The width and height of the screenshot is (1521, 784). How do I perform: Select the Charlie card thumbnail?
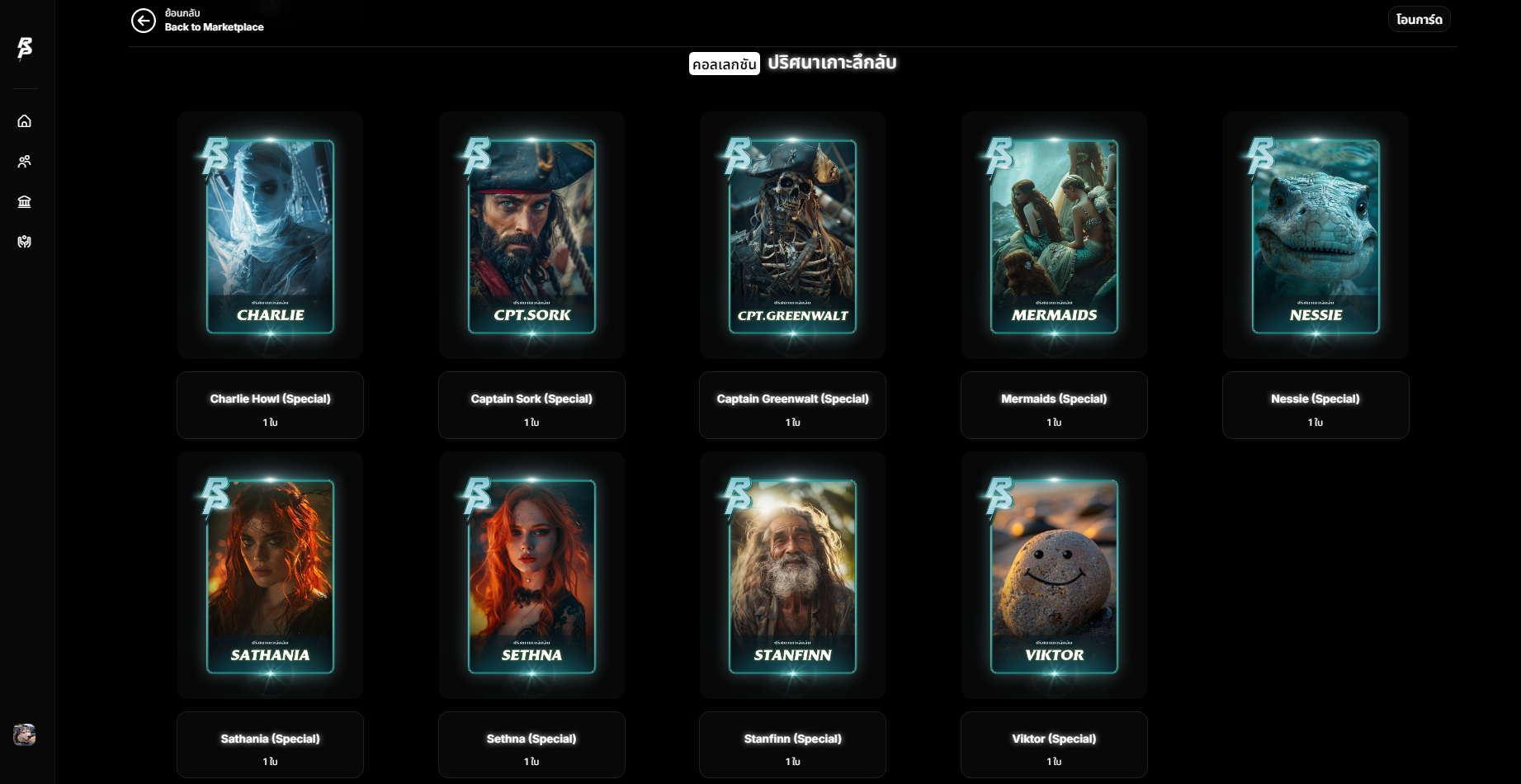[x=270, y=235]
